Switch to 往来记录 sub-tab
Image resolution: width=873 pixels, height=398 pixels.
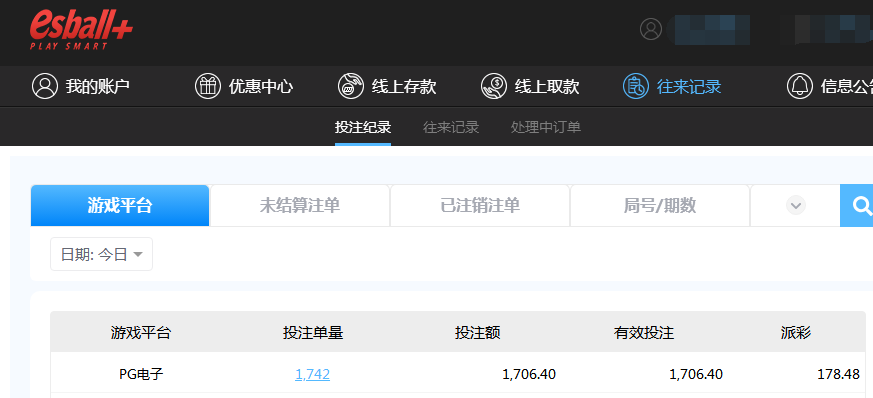(x=451, y=127)
